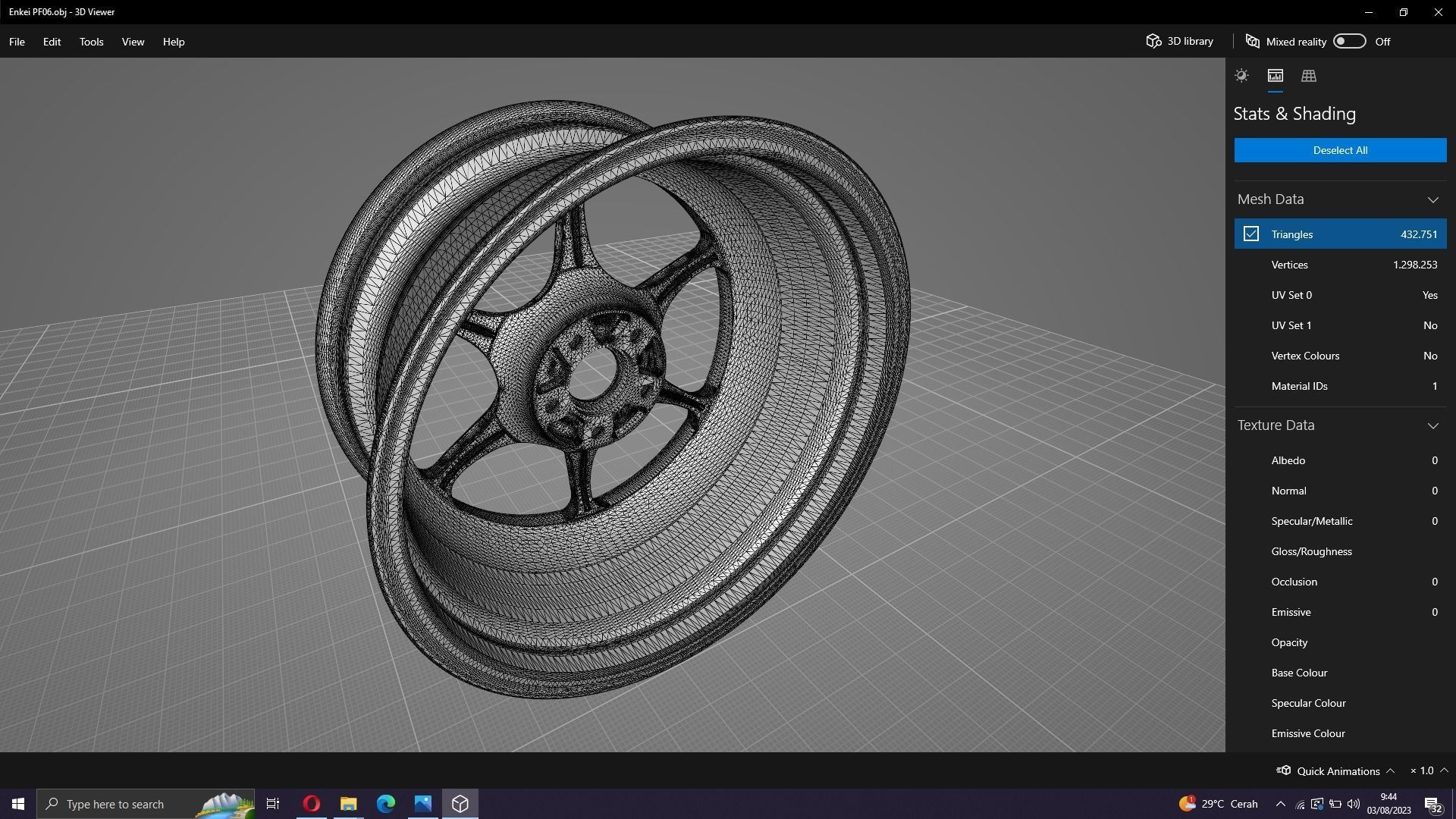The height and width of the screenshot is (819, 1456).
Task: Collapse the Mesh Data section
Action: point(1432,200)
